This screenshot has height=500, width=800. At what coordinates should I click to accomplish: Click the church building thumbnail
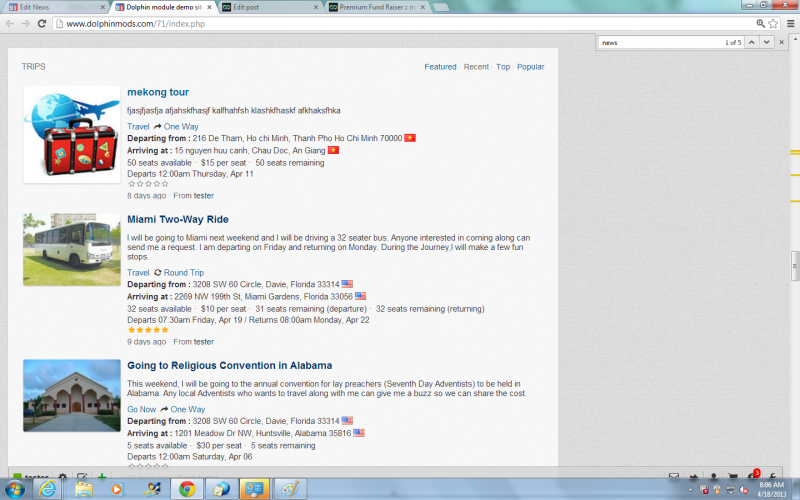tap(72, 395)
